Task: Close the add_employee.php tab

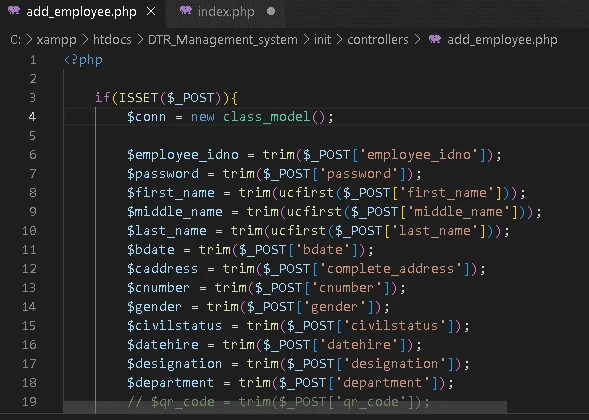Action: tap(151, 12)
